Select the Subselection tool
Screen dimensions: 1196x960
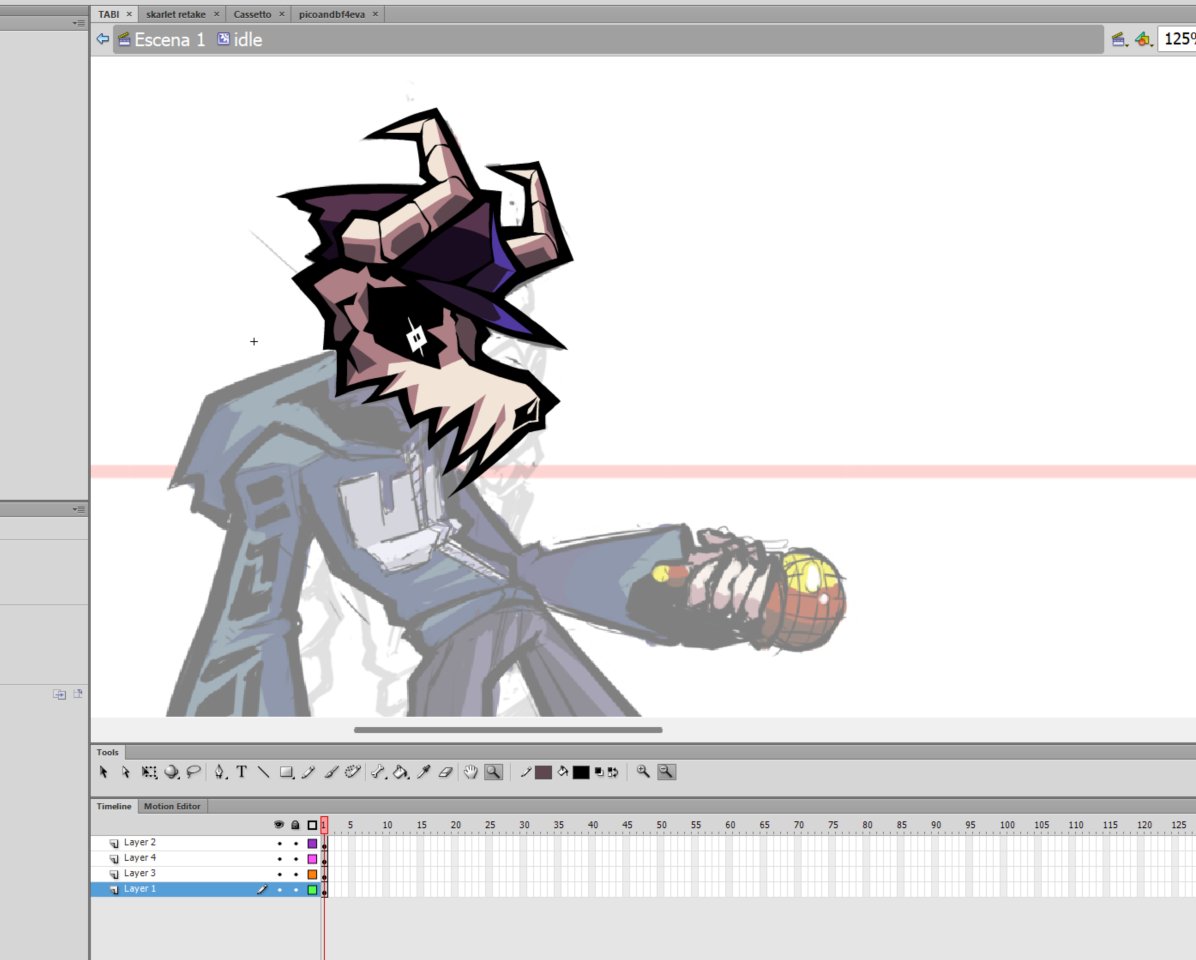click(x=126, y=772)
